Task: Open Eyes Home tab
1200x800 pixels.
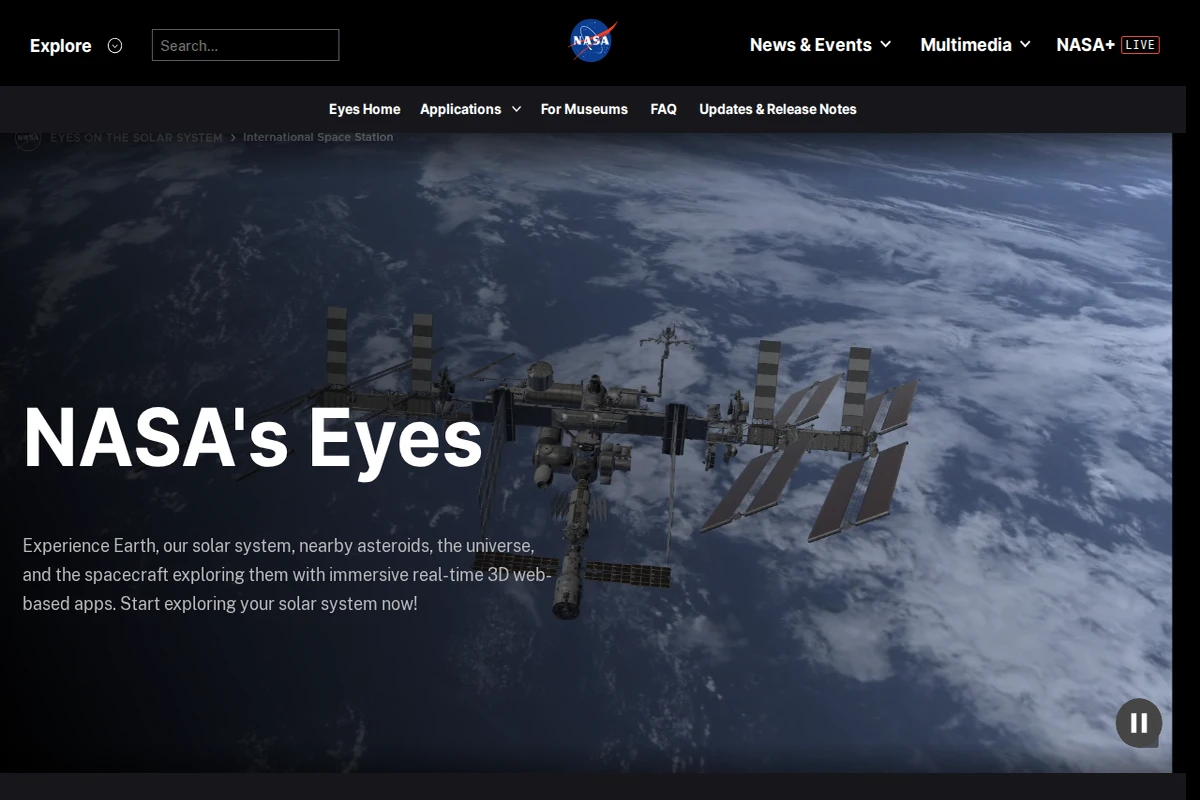Action: pos(364,109)
